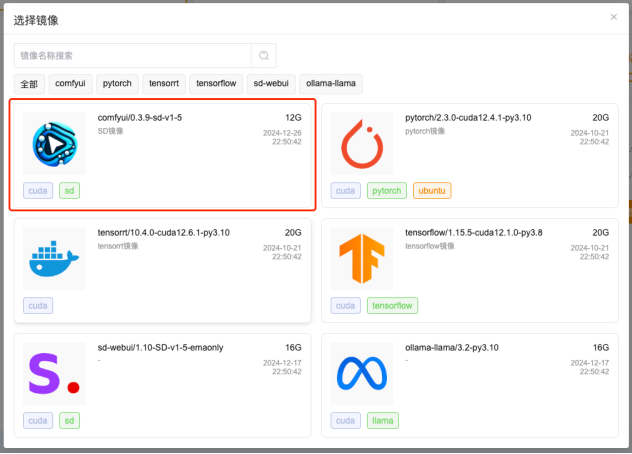
Task: Select the 全部 filter tab
Action: 29,84
